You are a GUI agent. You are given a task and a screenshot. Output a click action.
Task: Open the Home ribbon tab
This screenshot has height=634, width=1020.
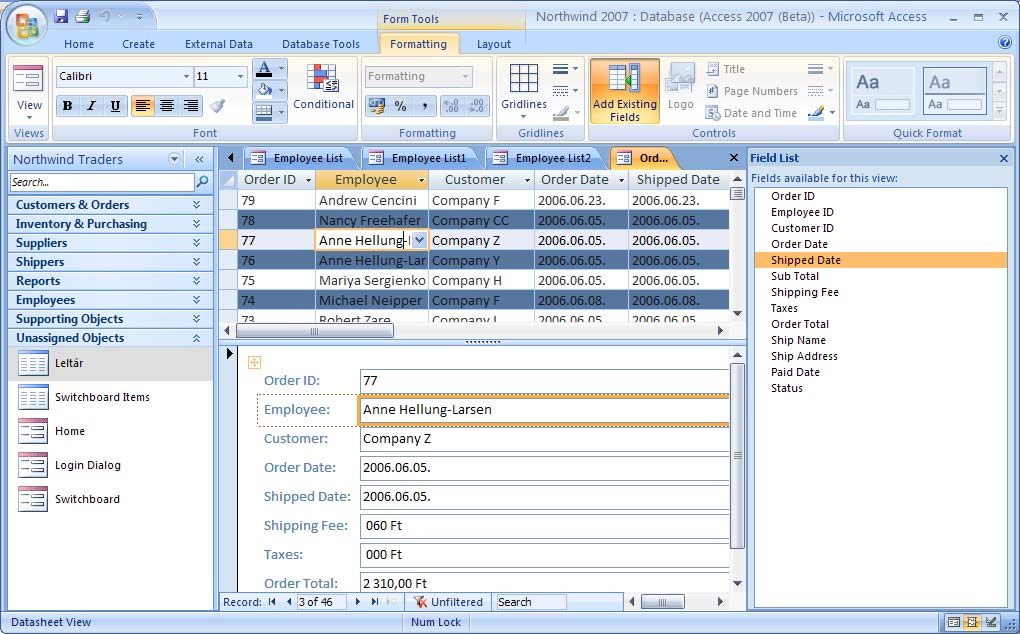(x=79, y=44)
